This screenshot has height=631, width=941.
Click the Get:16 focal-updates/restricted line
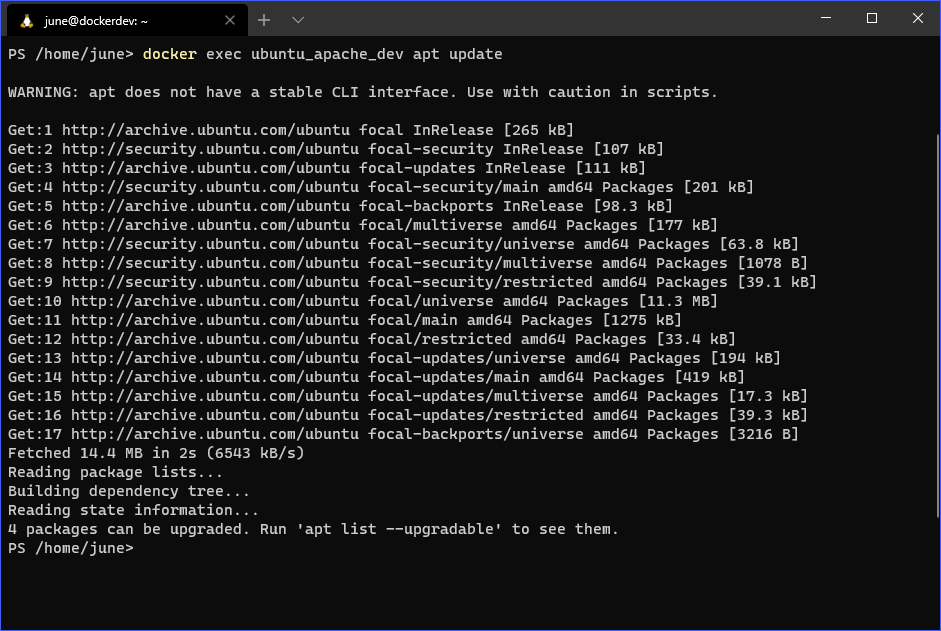click(x=407, y=415)
